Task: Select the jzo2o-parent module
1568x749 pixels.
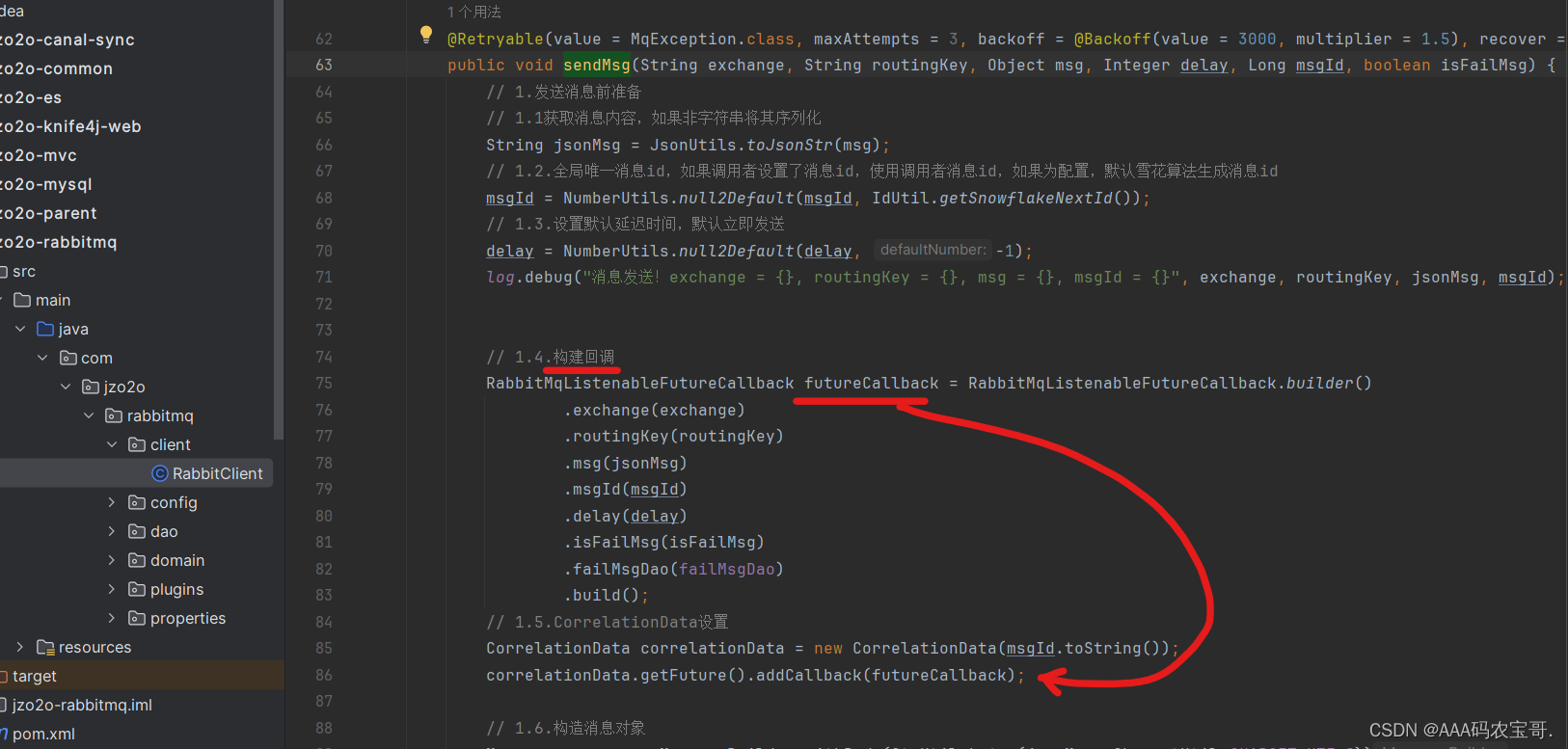Action: (48, 213)
